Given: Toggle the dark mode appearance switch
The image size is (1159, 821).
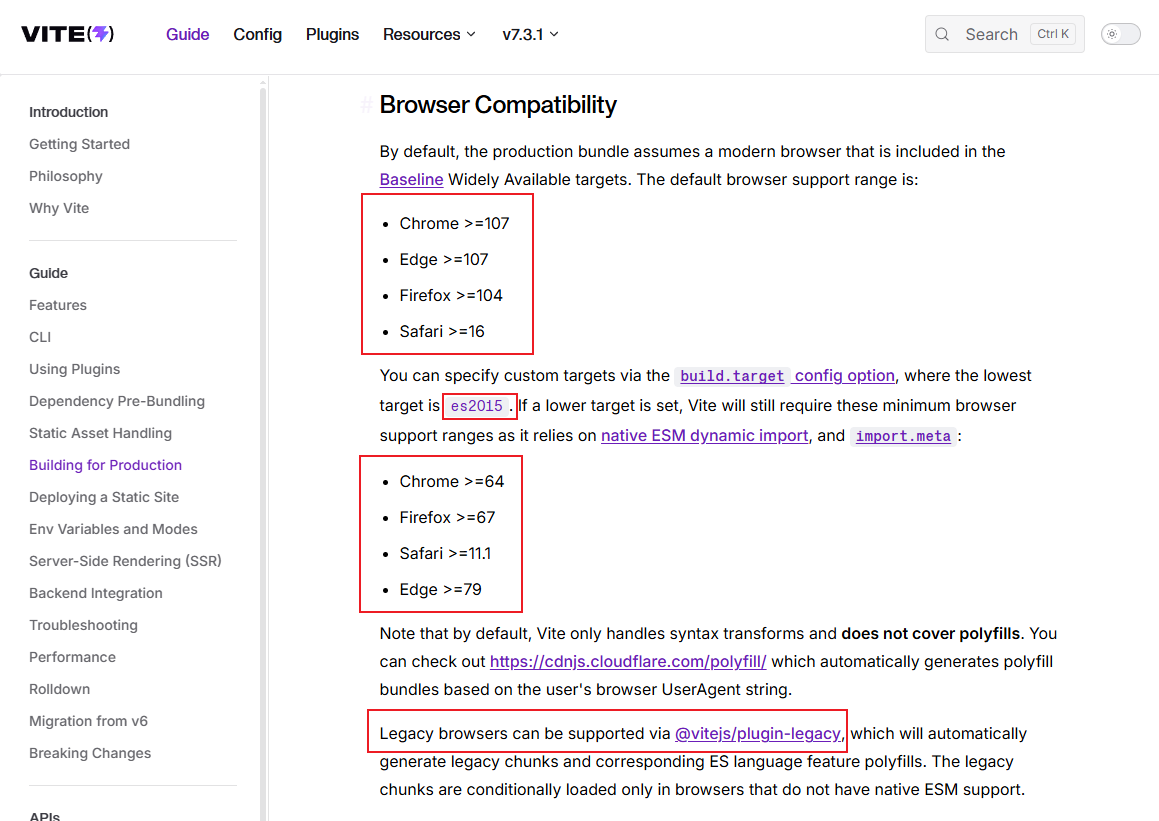Looking at the screenshot, I should [1120, 34].
